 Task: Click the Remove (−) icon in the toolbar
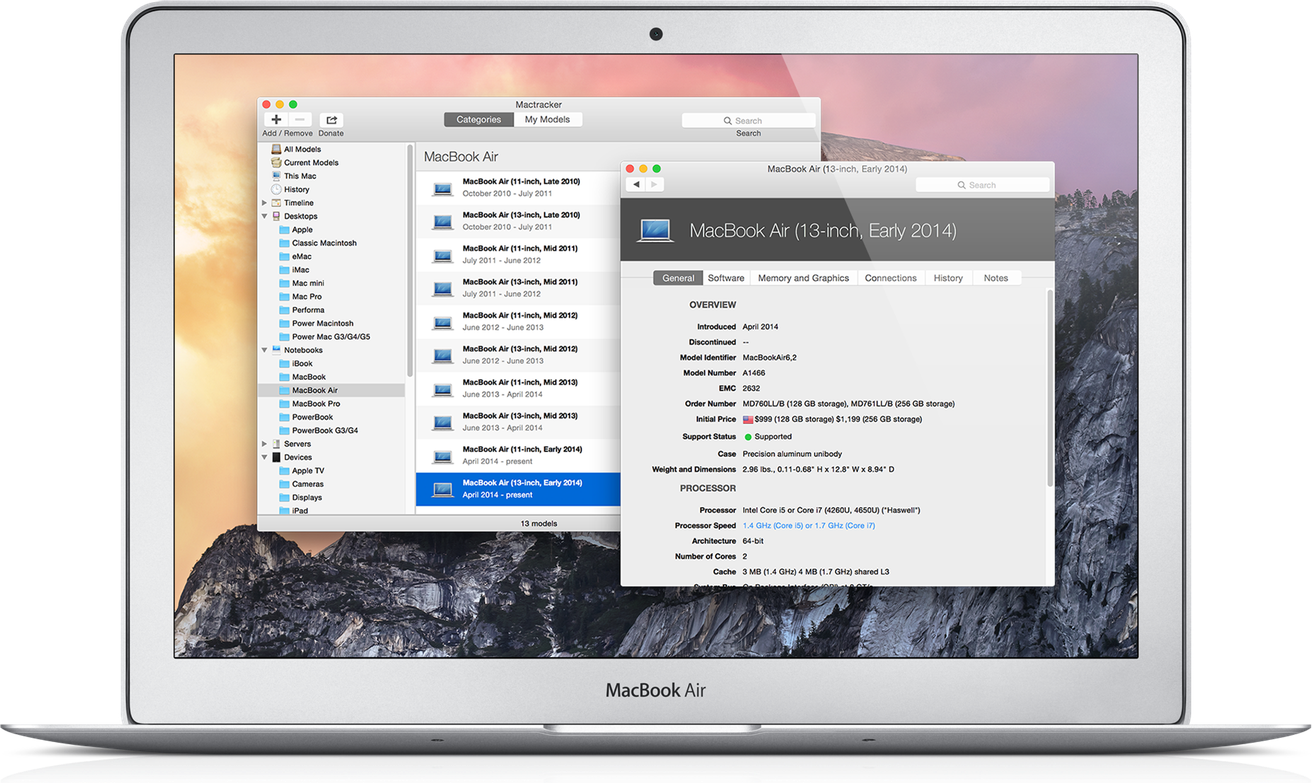coord(297,119)
